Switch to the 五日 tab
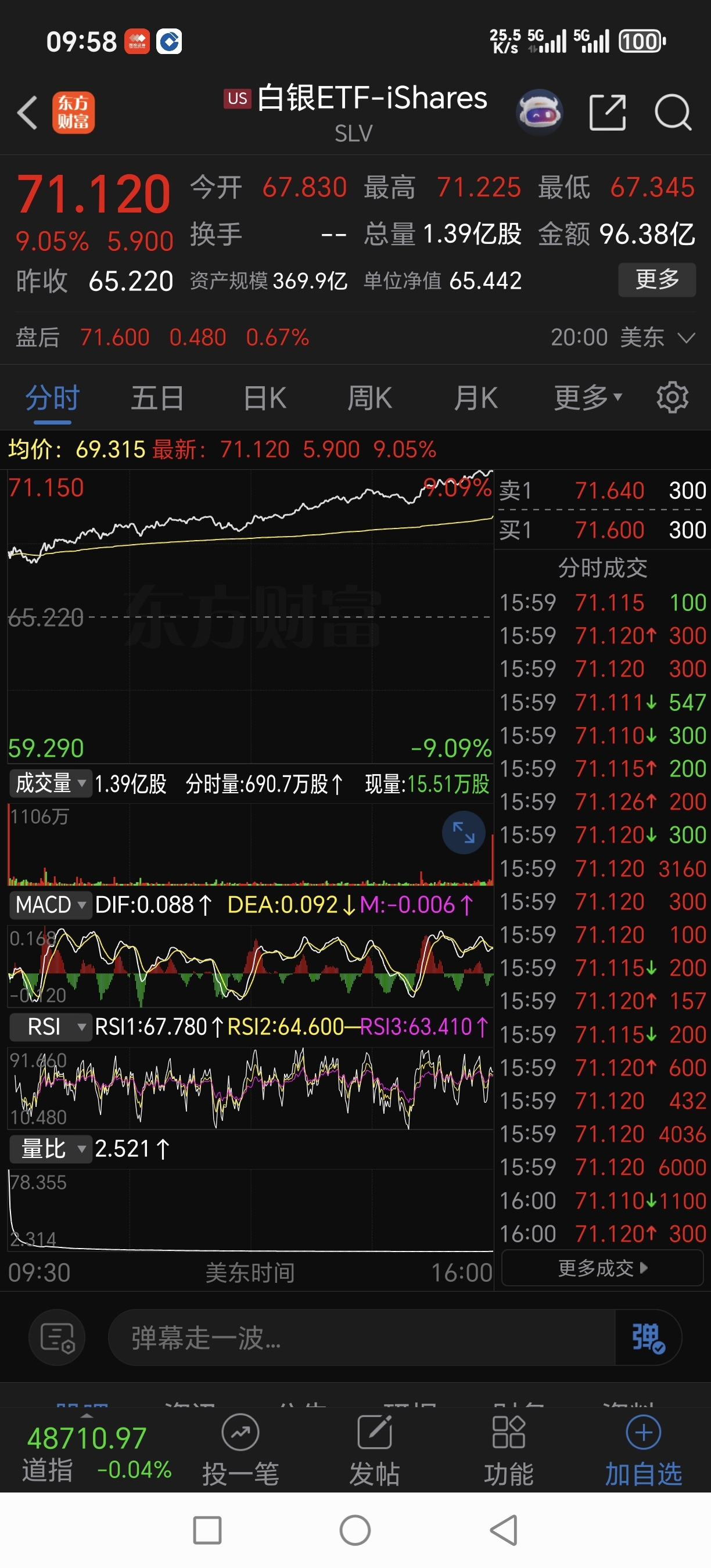This screenshot has height=1568, width=711. (157, 398)
